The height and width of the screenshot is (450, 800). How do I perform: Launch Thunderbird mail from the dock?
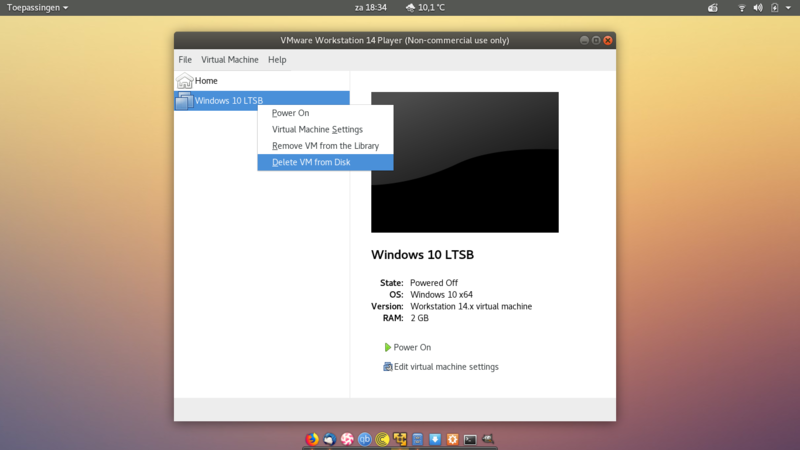(330, 439)
